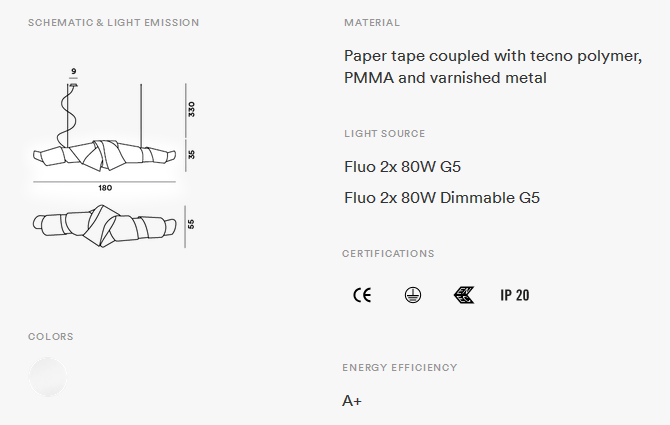This screenshot has height=425, width=670.
Task: Click the Certifications section heading
Action: pos(388,254)
